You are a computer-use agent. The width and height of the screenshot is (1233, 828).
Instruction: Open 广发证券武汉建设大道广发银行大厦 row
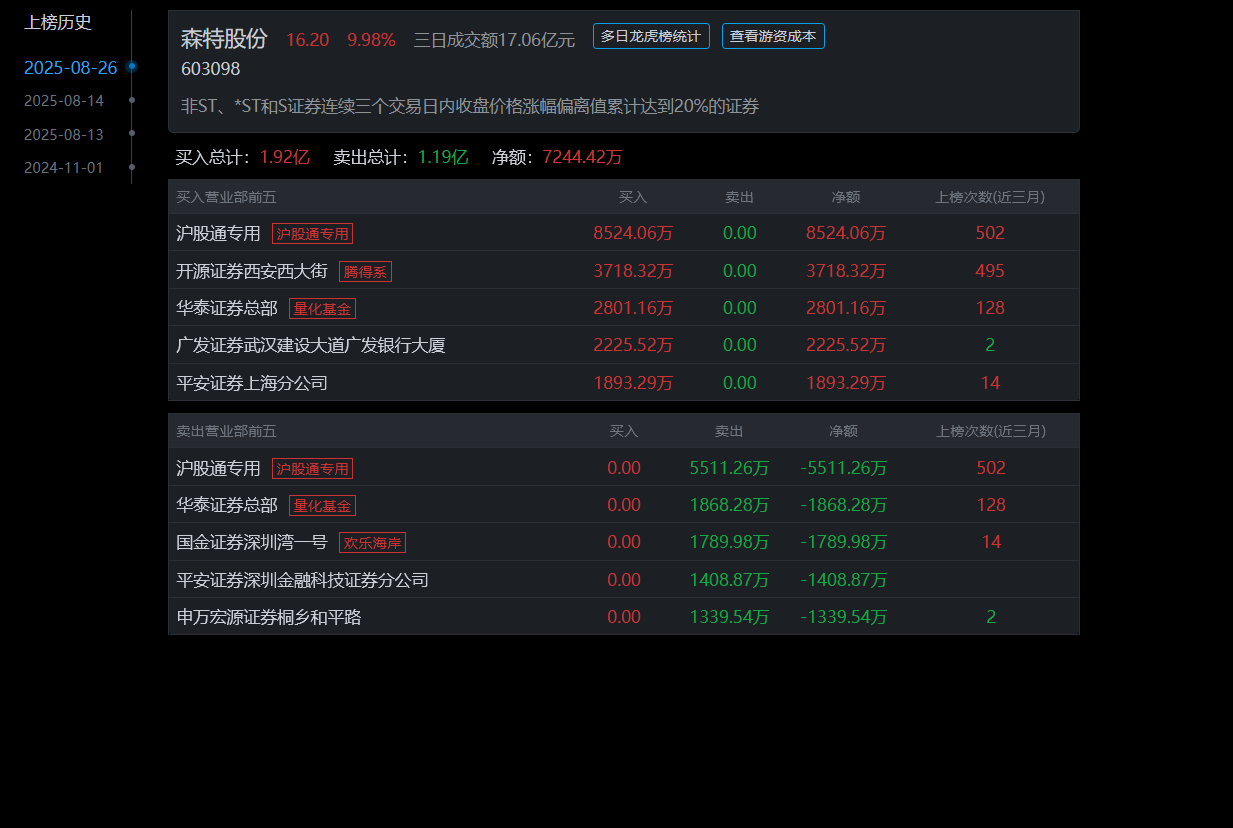point(624,345)
